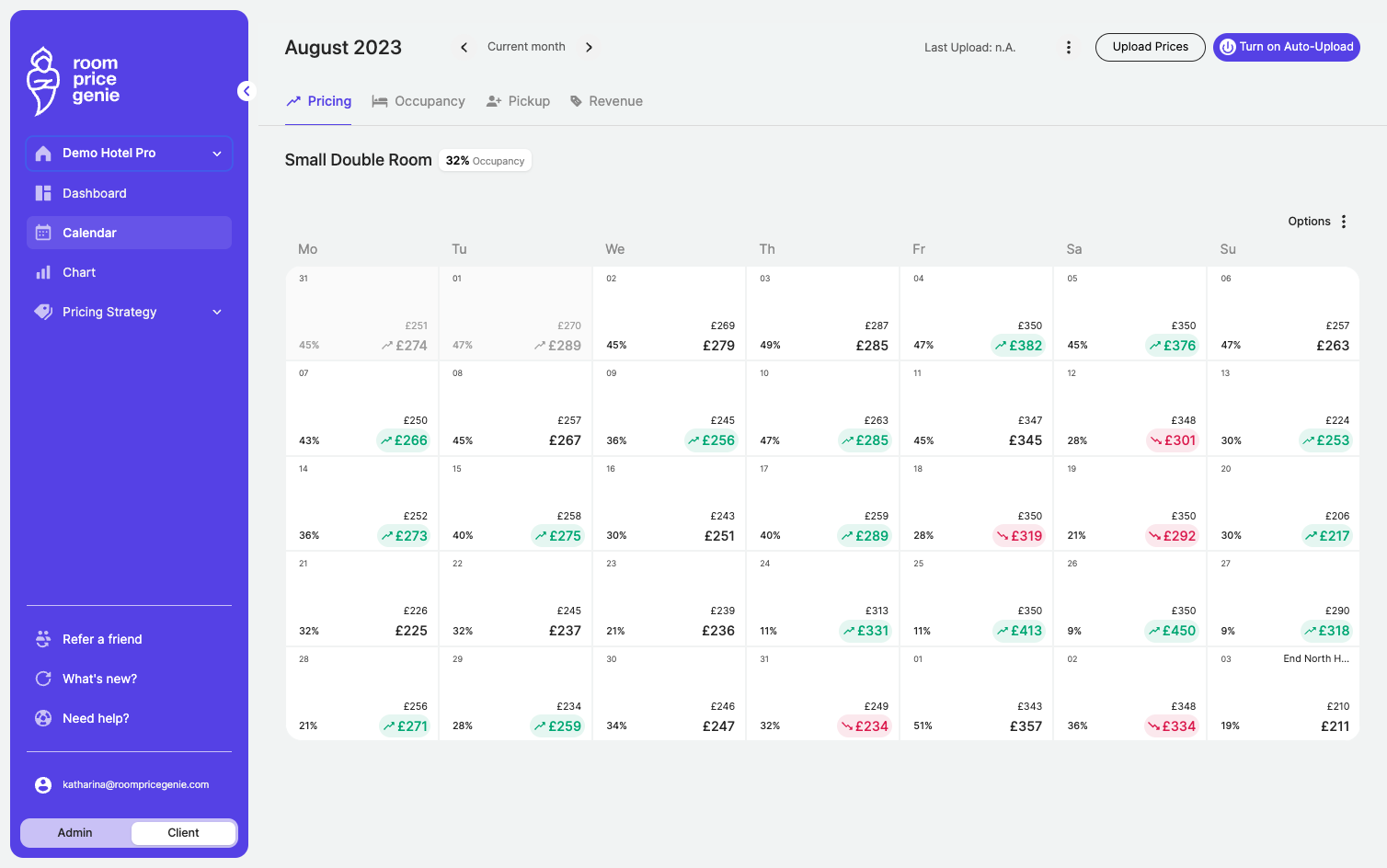Switch to Admin view
Image resolution: width=1387 pixels, height=868 pixels.
75,833
